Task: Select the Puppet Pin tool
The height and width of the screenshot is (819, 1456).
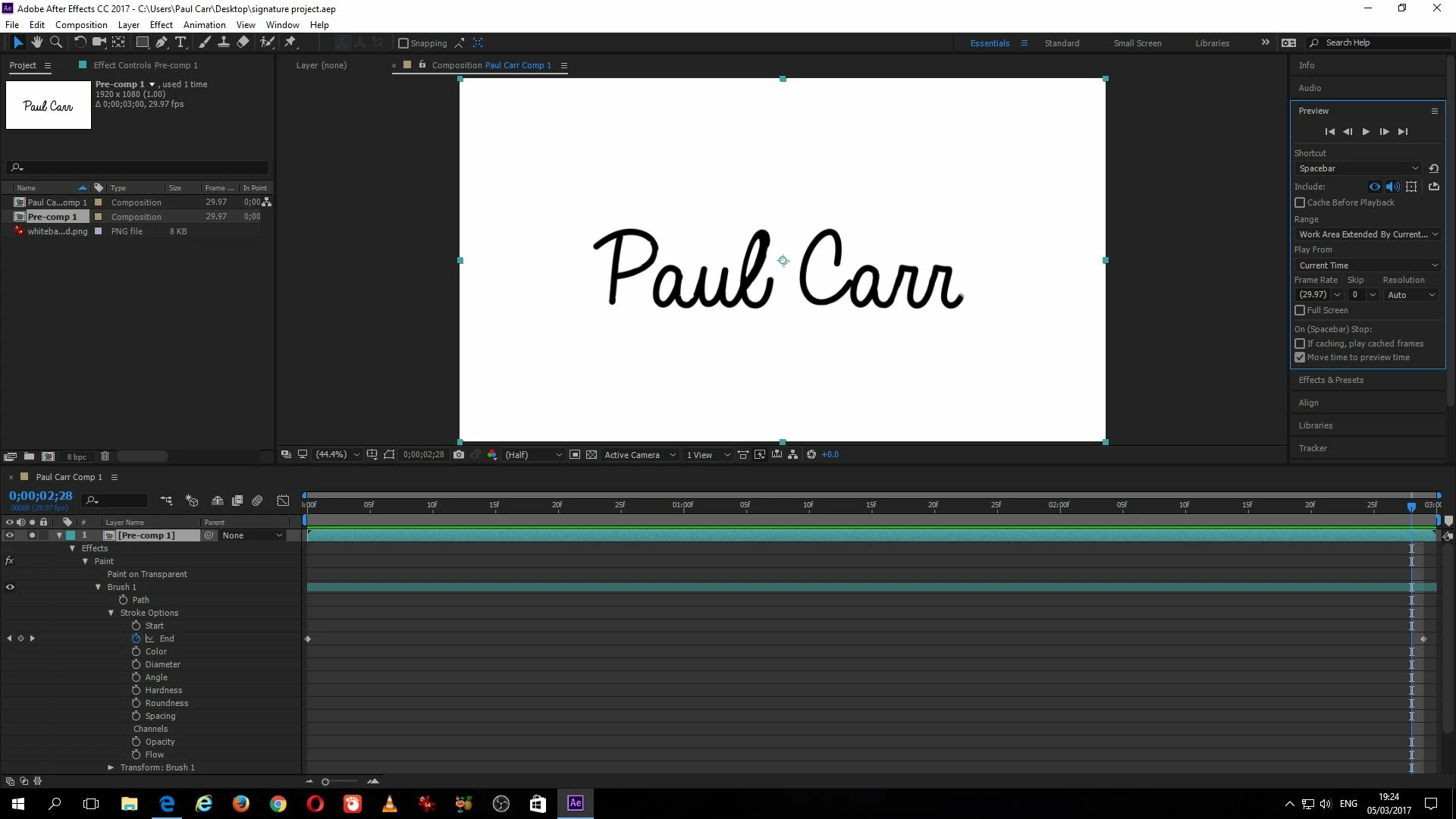Action: tap(290, 42)
